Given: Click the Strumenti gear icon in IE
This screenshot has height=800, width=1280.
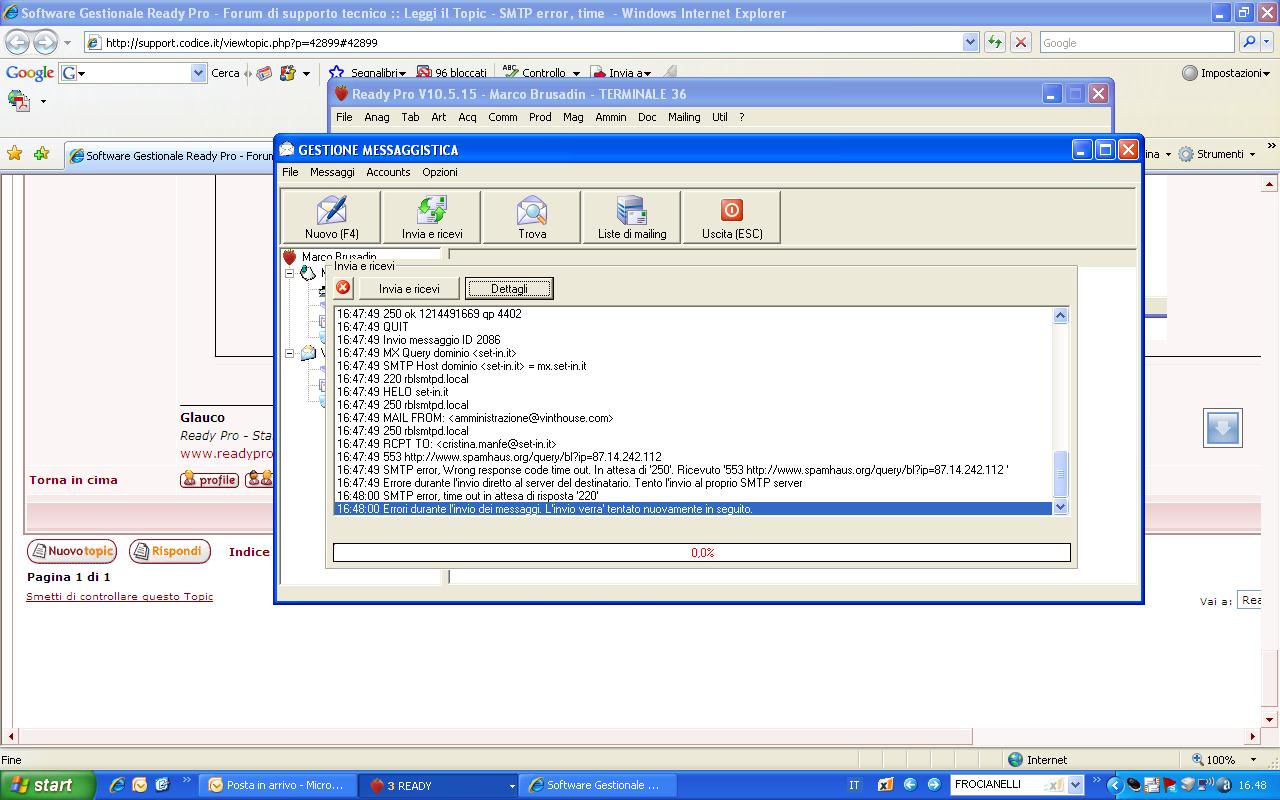Looking at the screenshot, I should point(1186,154).
